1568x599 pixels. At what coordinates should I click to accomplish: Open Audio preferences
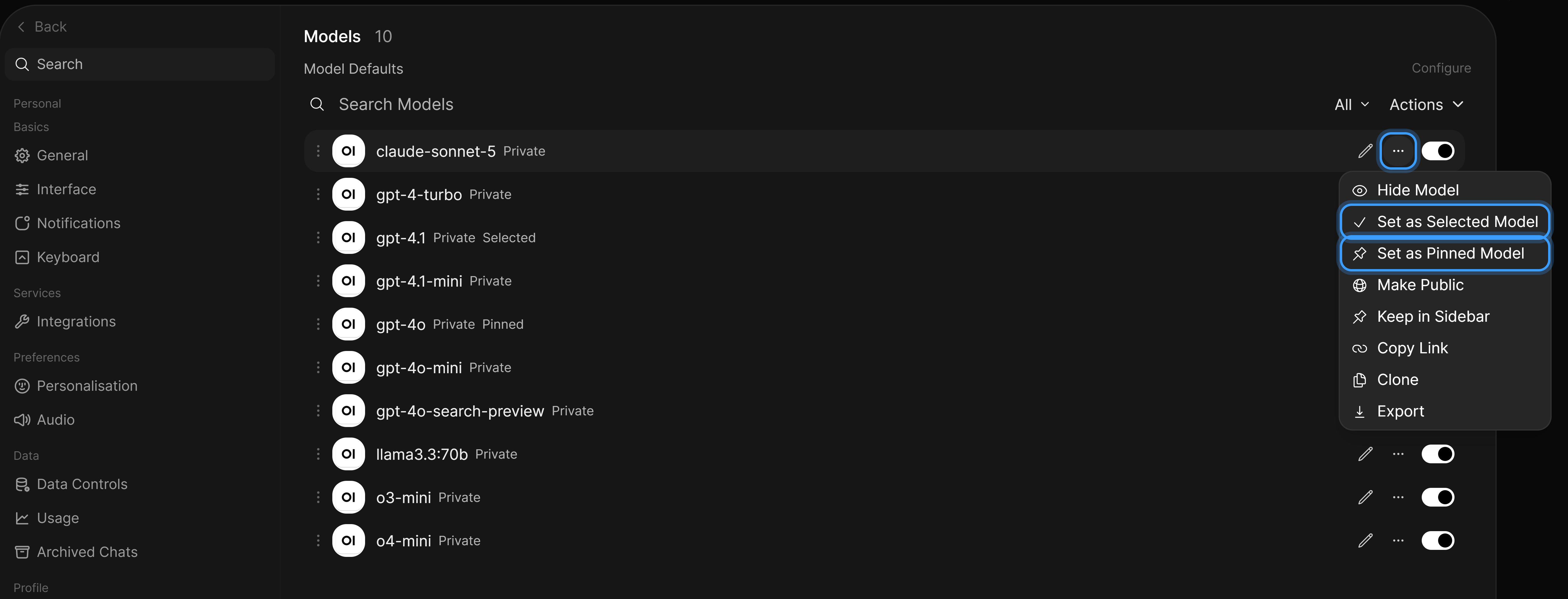point(44,420)
